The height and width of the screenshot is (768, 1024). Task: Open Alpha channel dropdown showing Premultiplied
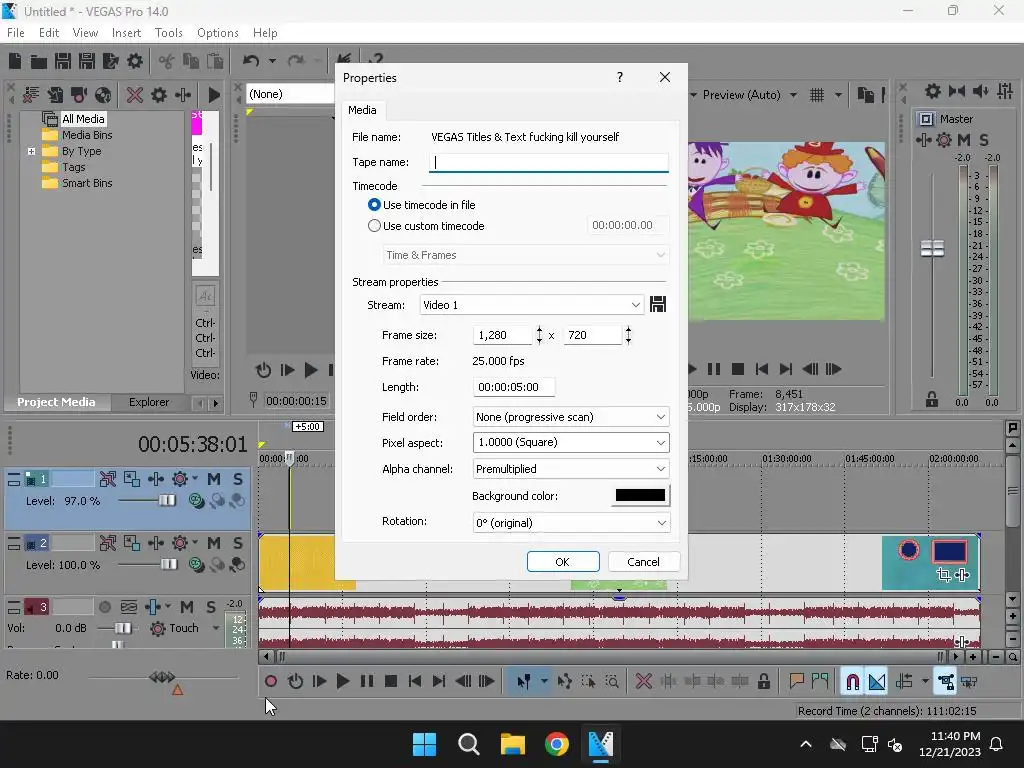click(x=571, y=469)
